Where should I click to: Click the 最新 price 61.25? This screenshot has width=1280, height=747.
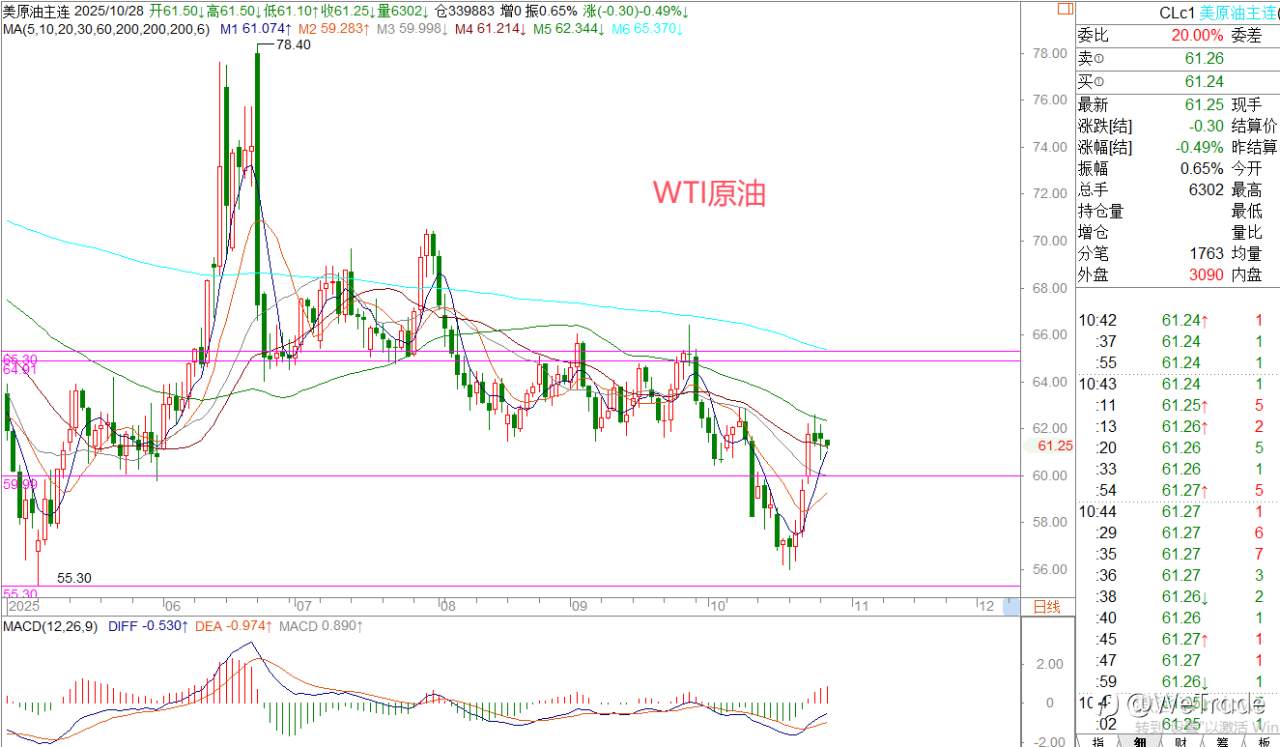click(1204, 105)
